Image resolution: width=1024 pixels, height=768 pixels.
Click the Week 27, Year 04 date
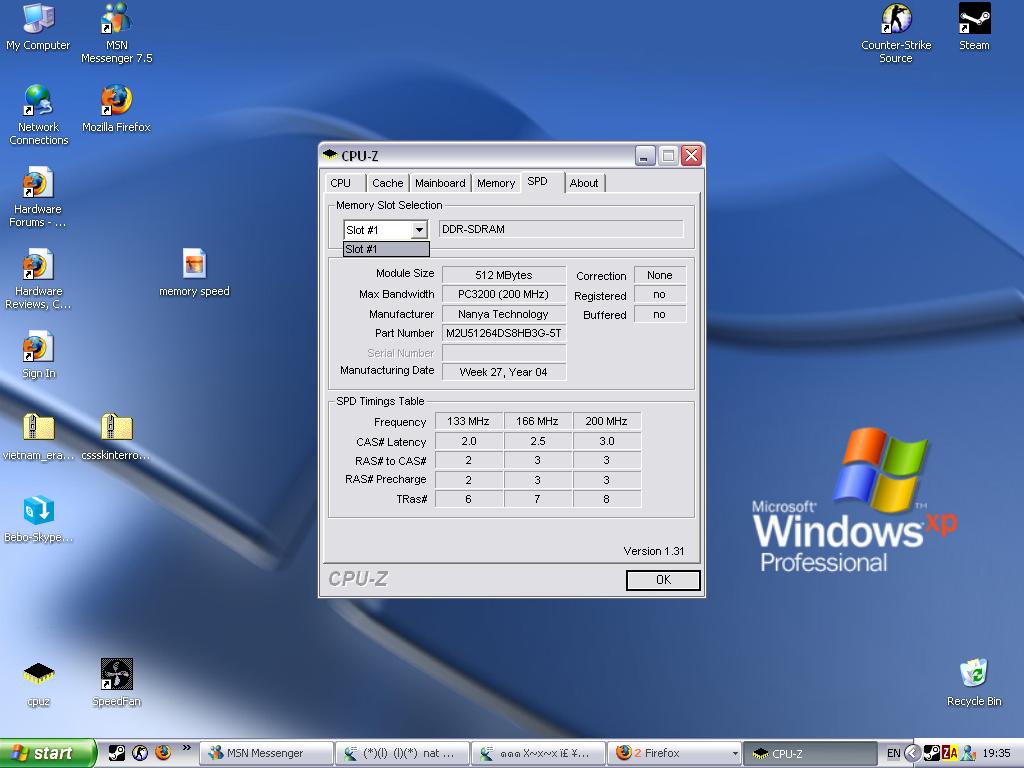[504, 372]
